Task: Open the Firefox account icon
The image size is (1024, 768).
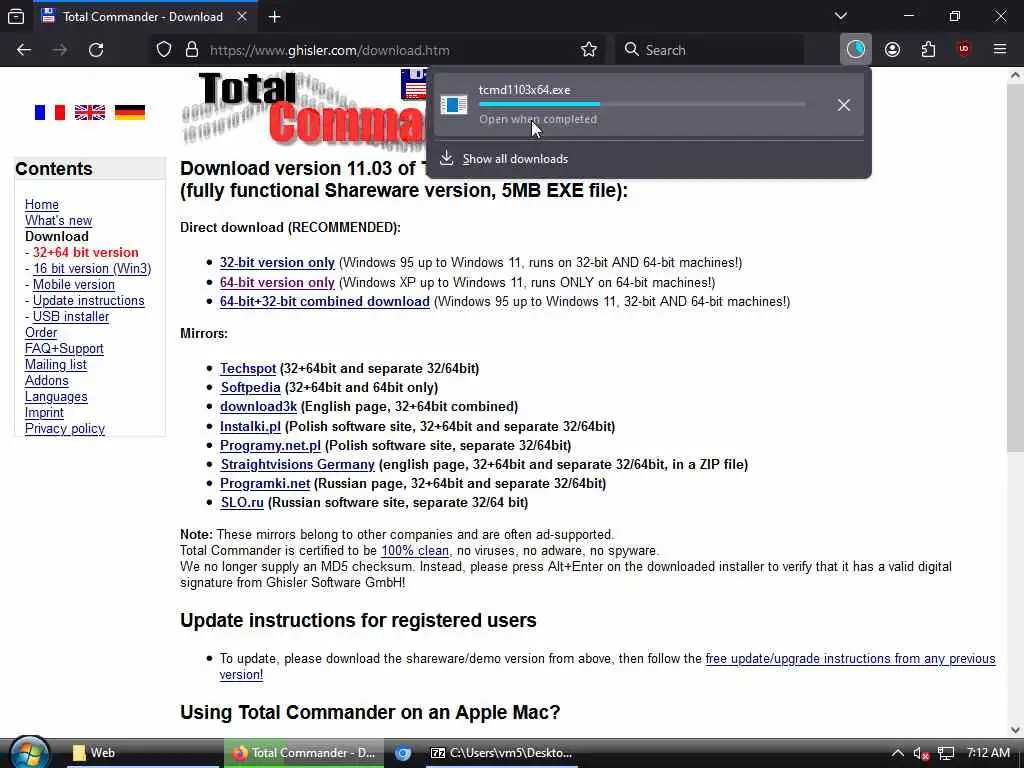Action: click(x=892, y=50)
